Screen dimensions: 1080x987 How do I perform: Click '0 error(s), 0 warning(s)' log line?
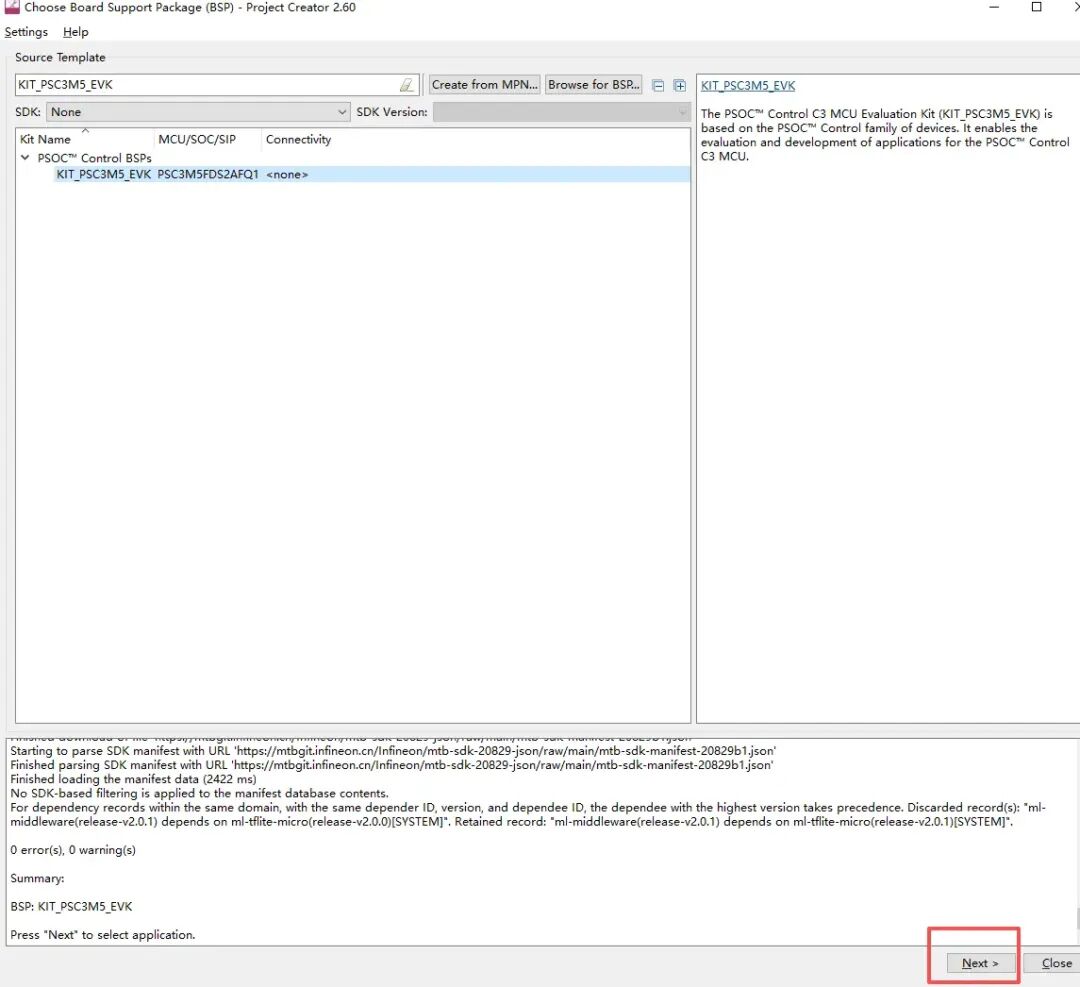tap(73, 850)
